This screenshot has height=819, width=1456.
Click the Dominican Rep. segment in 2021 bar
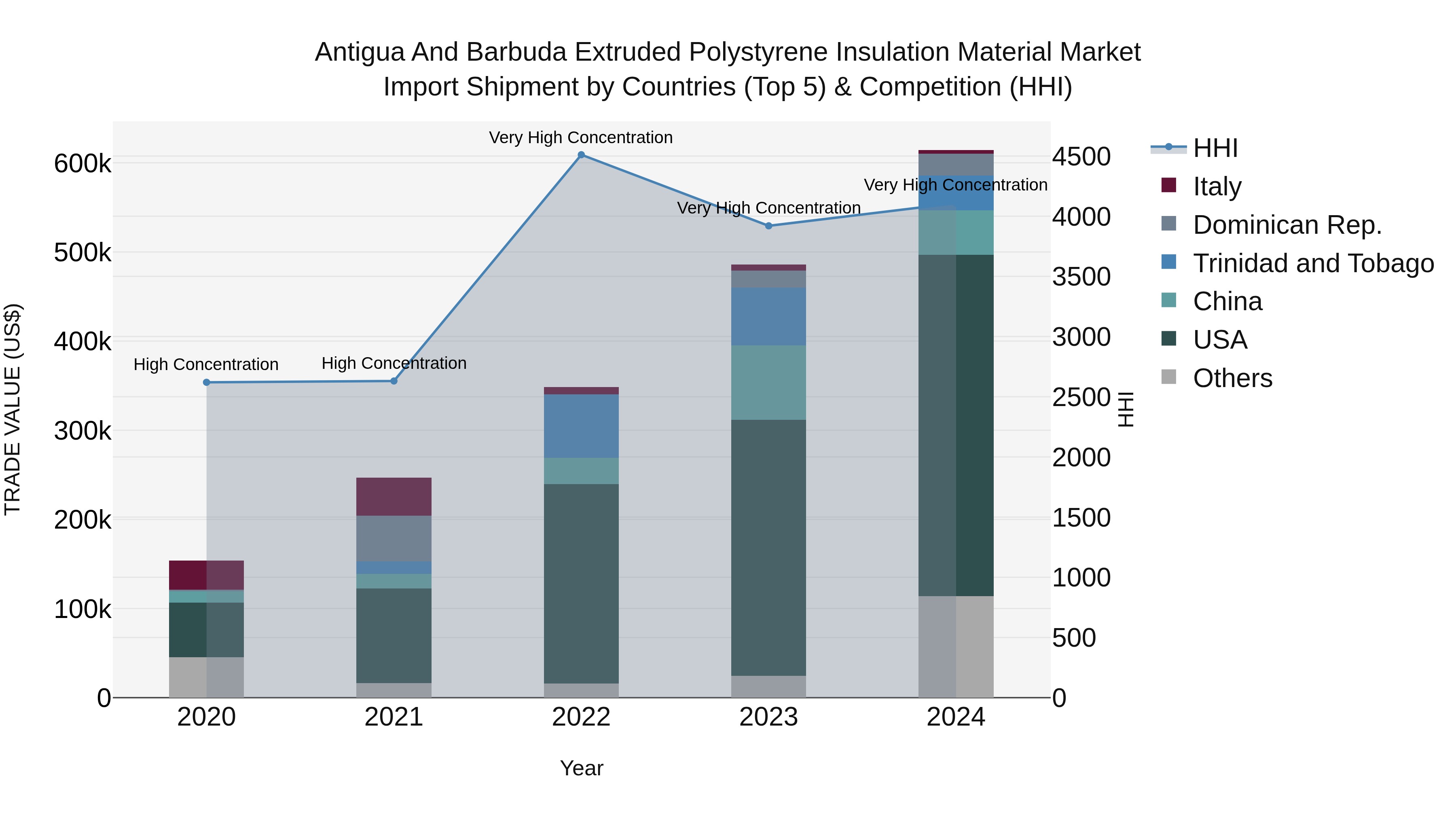pyautogui.click(x=394, y=539)
